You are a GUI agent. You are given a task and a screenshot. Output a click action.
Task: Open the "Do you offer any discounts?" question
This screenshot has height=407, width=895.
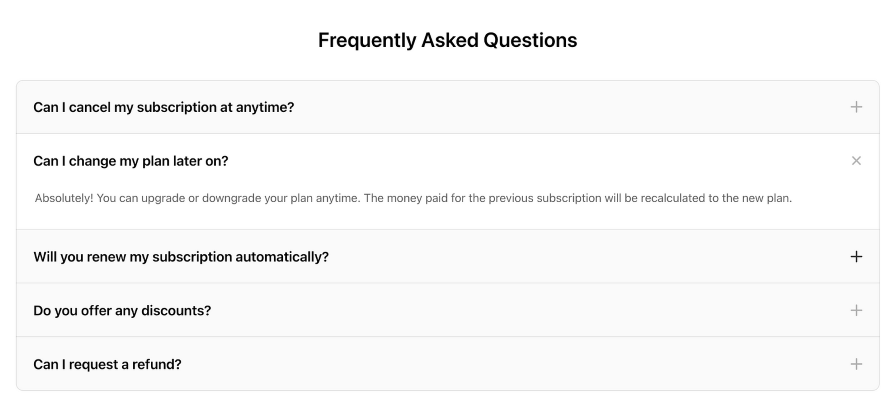[122, 310]
